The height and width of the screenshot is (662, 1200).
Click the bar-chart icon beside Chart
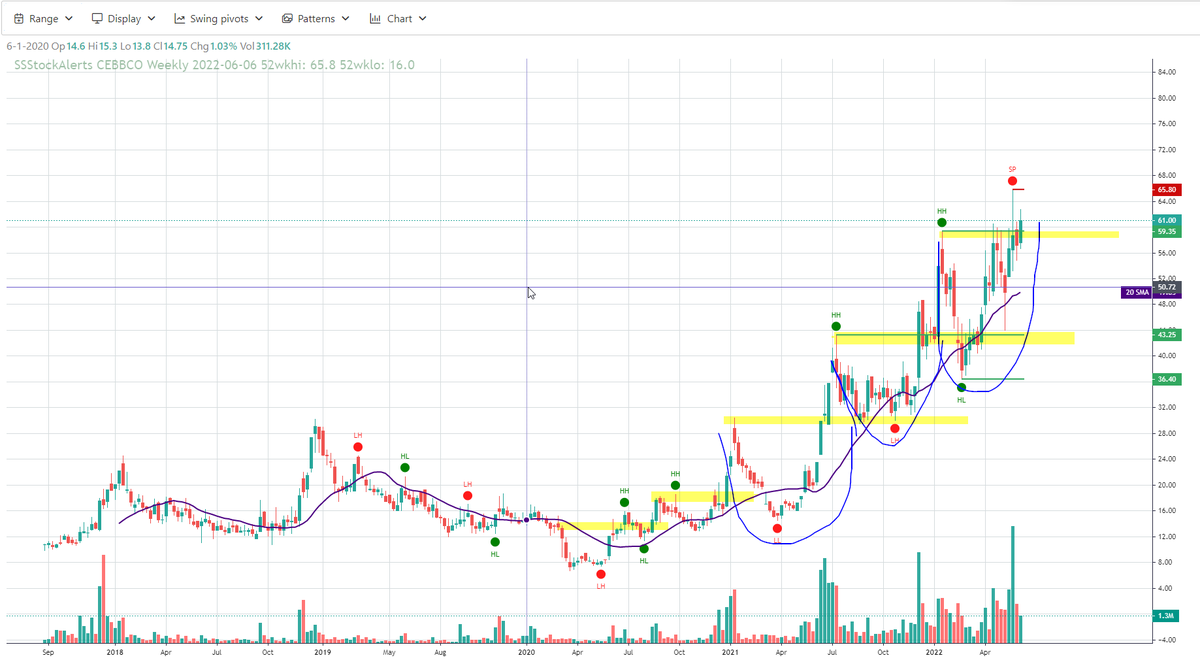click(x=375, y=19)
